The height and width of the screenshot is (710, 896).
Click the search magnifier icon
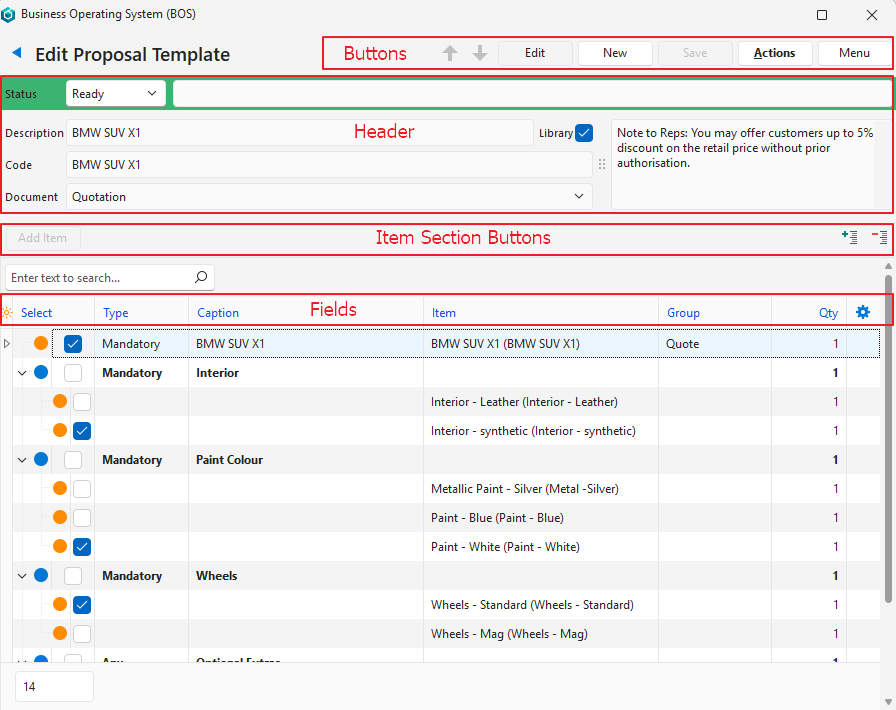200,277
